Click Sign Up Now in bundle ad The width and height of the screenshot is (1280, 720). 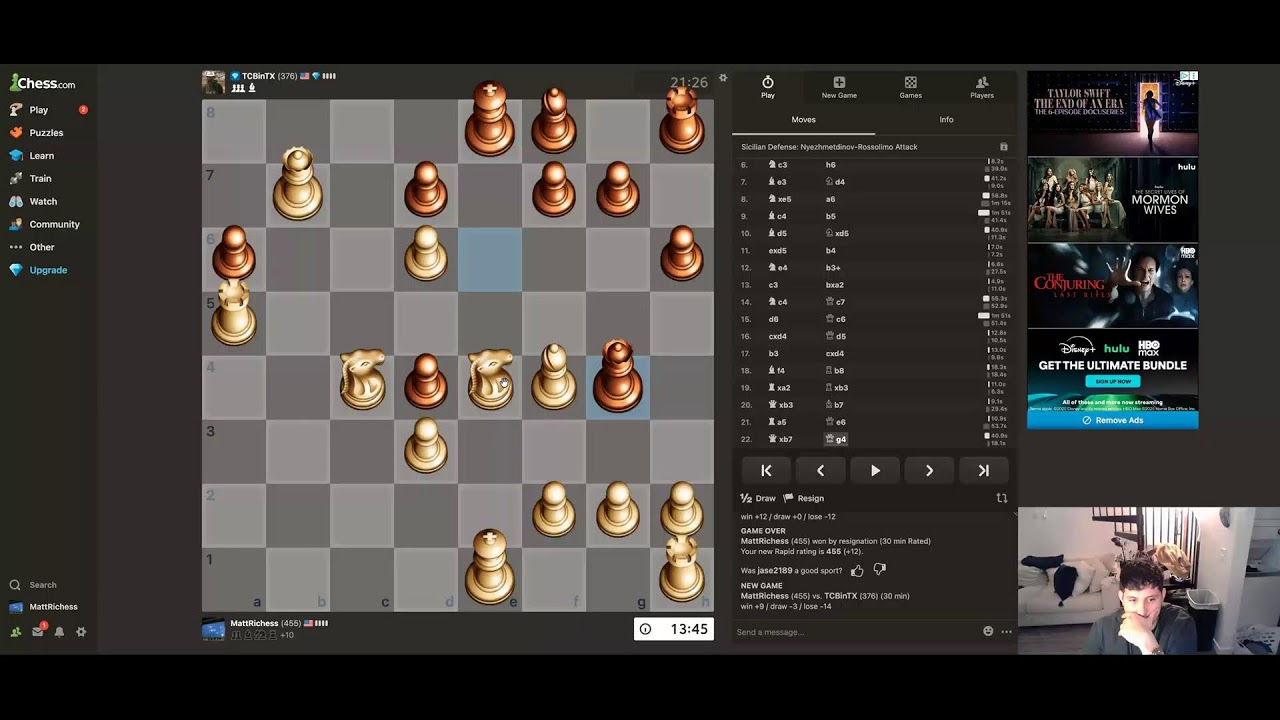tap(1112, 381)
